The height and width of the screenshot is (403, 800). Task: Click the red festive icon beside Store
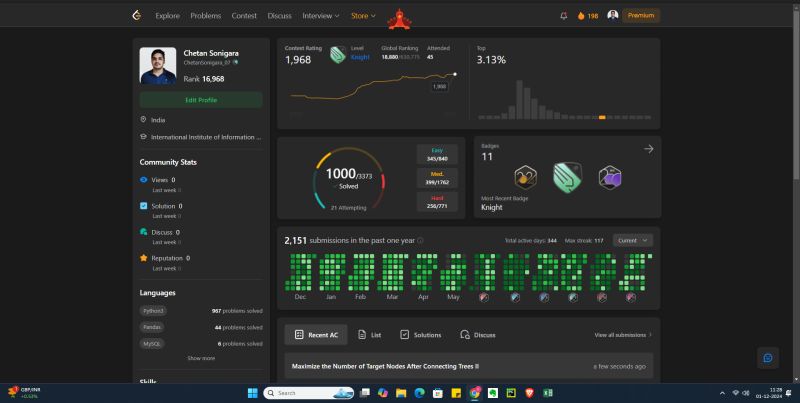(399, 19)
